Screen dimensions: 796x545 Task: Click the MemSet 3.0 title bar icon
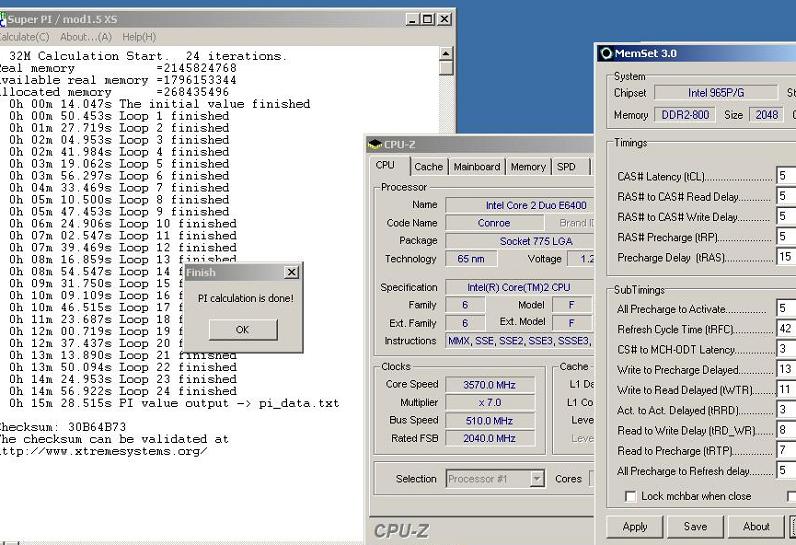[606, 53]
